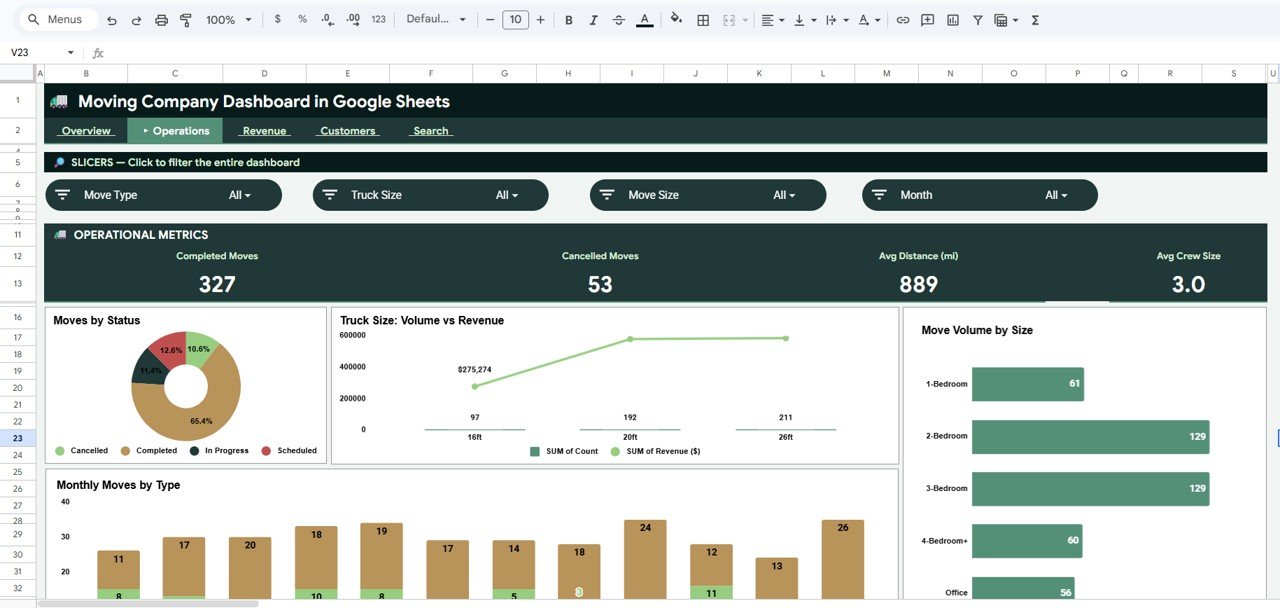Open the Move Type slicer dropdown
Viewport: 1280px width, 608px height.
(x=240, y=195)
